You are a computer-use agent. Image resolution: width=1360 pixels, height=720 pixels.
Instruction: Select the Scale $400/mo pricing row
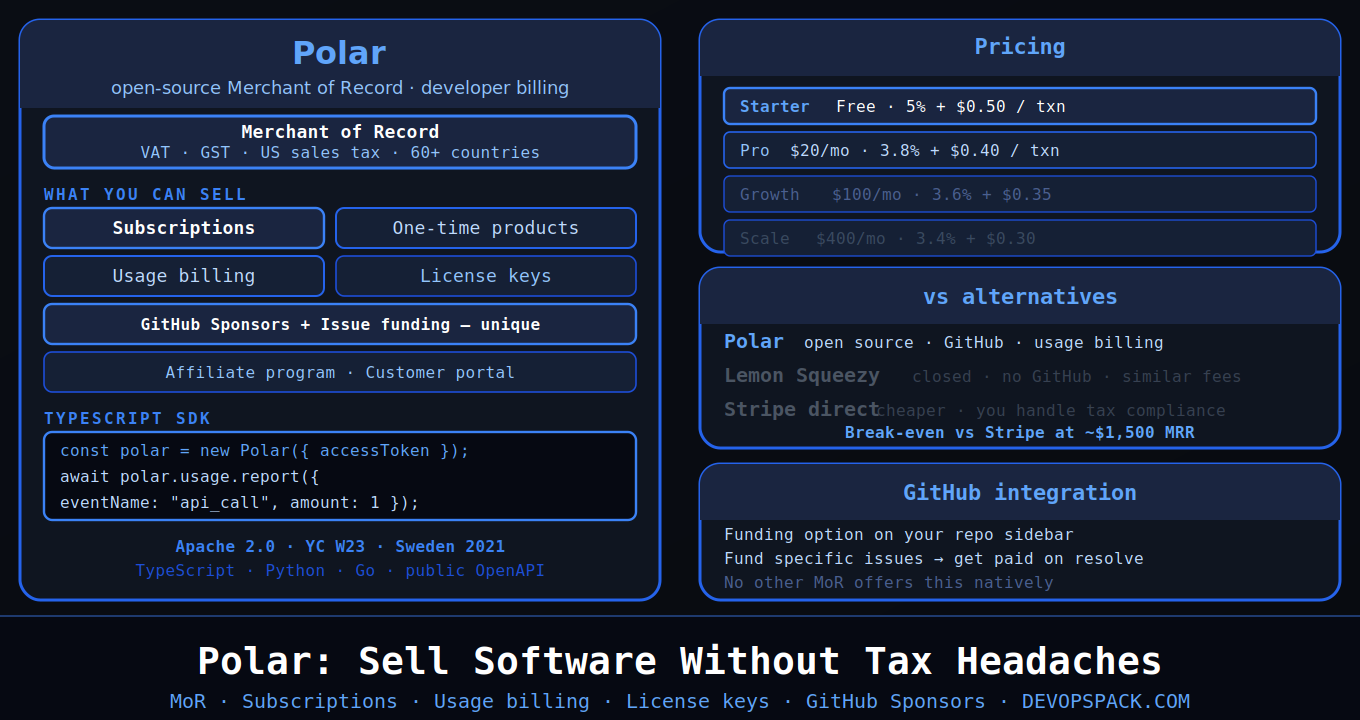tap(1020, 238)
